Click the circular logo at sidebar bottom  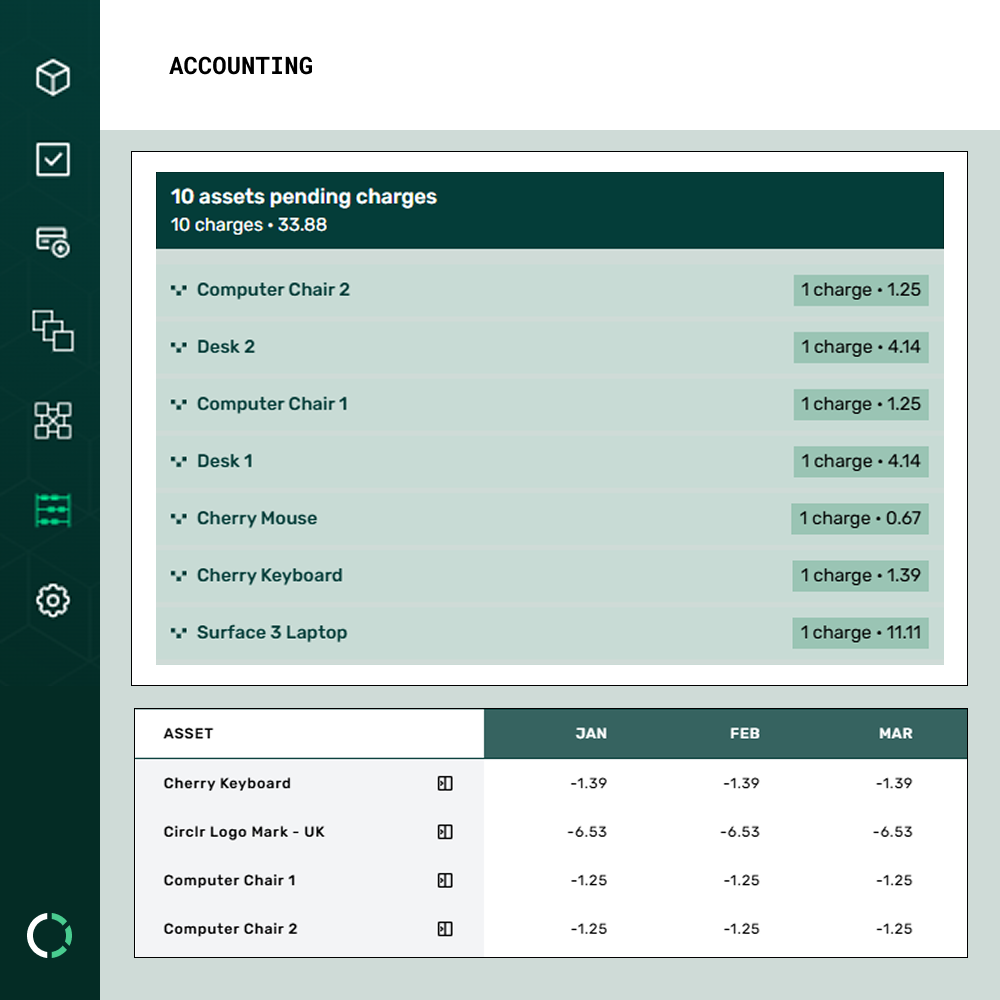click(x=50, y=935)
